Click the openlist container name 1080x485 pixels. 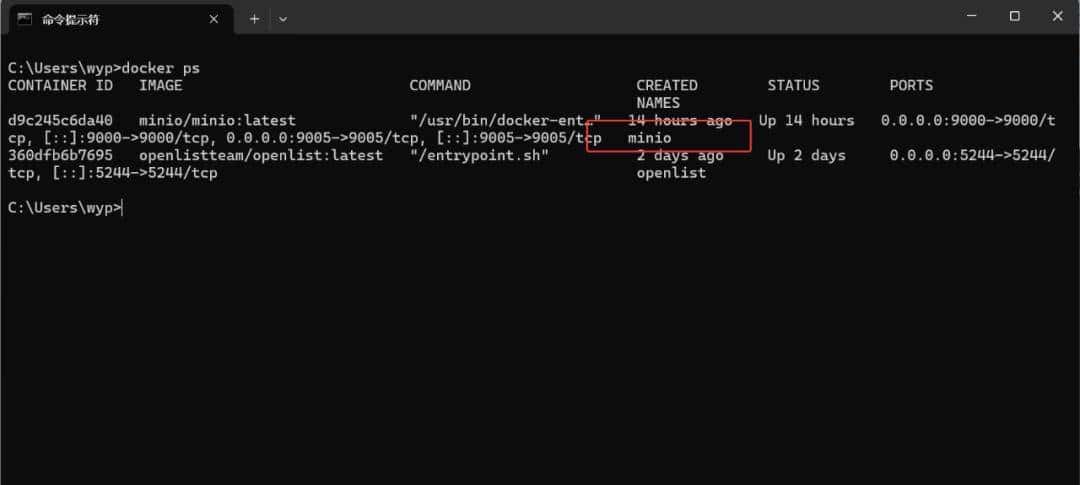(671, 173)
